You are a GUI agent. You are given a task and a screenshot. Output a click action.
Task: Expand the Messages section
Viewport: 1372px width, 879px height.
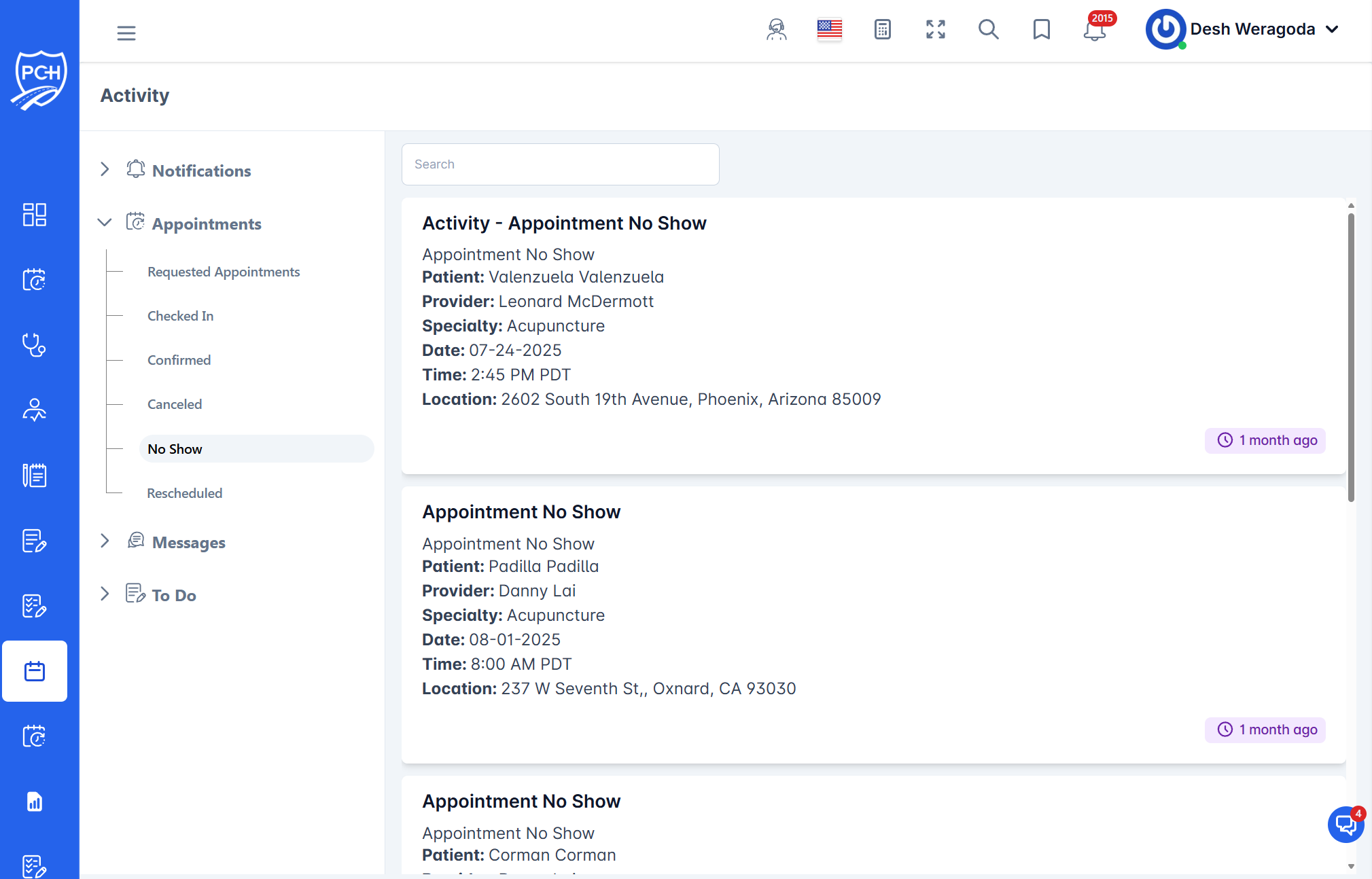[x=105, y=541]
